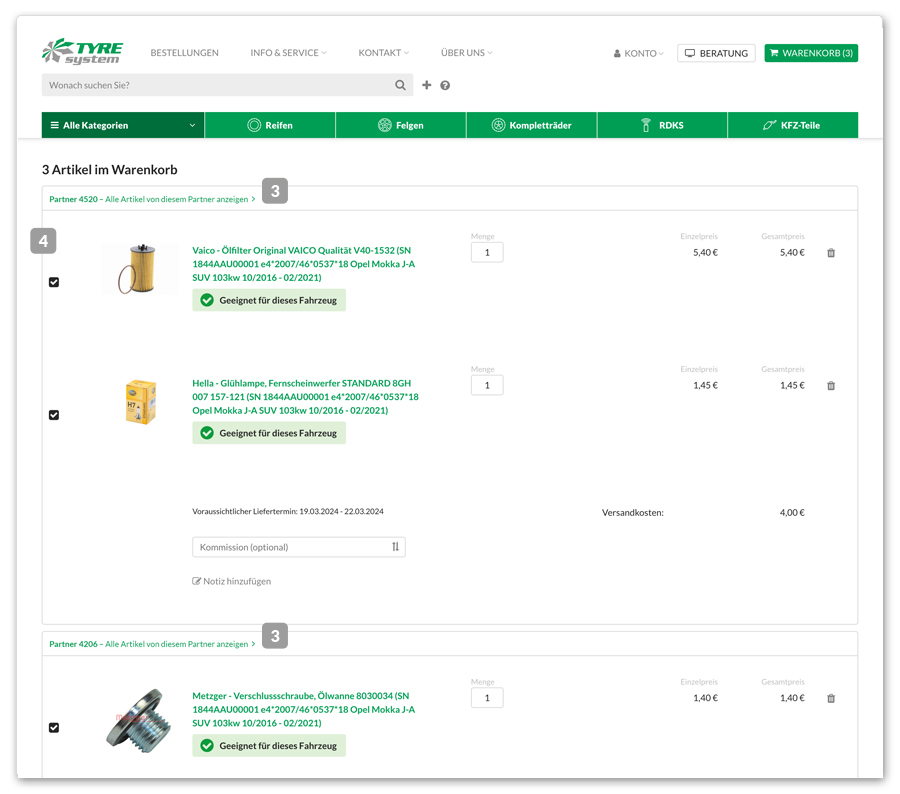Uncheck the Vaico Ölfilter item checkbox

[54, 282]
